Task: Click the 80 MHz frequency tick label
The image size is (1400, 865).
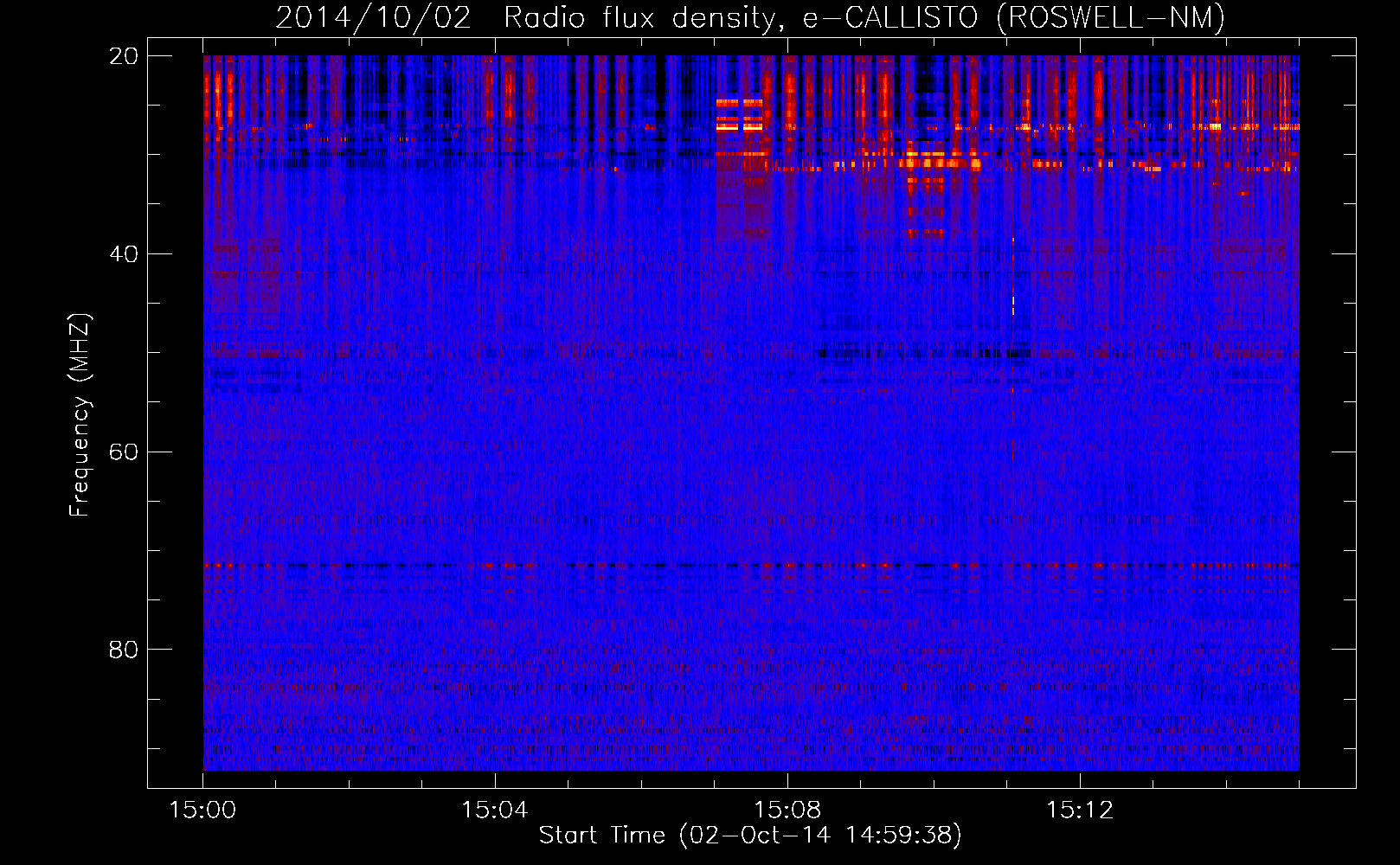Action: coord(124,650)
